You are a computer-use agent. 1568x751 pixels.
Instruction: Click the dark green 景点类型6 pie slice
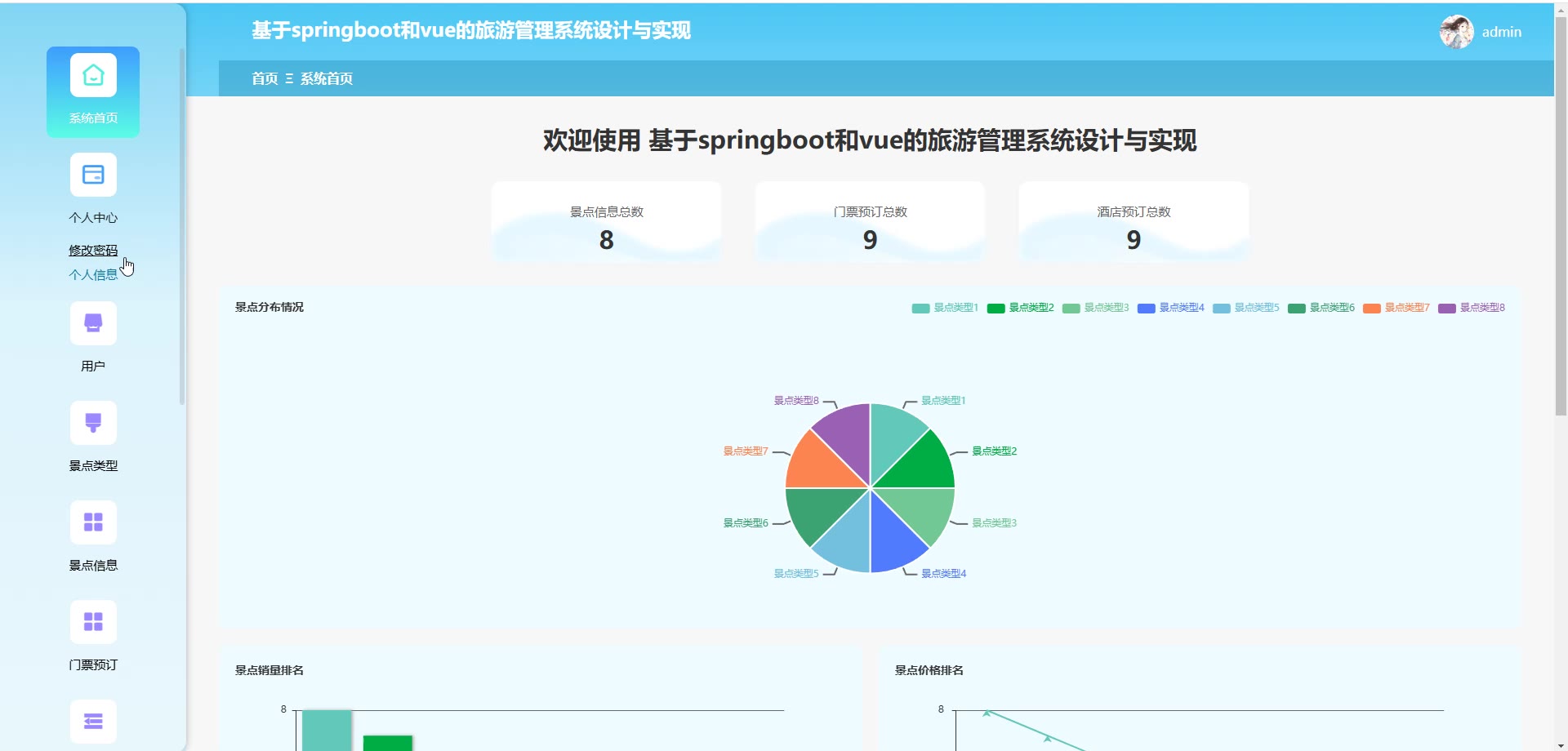(817, 511)
